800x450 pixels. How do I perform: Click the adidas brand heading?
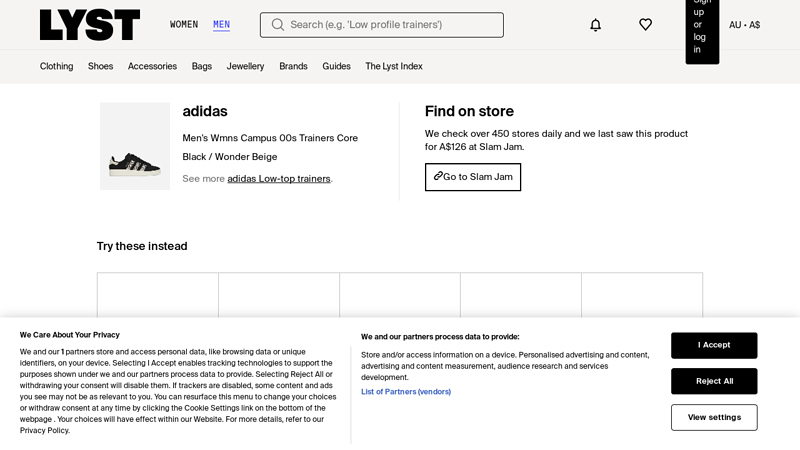point(205,111)
